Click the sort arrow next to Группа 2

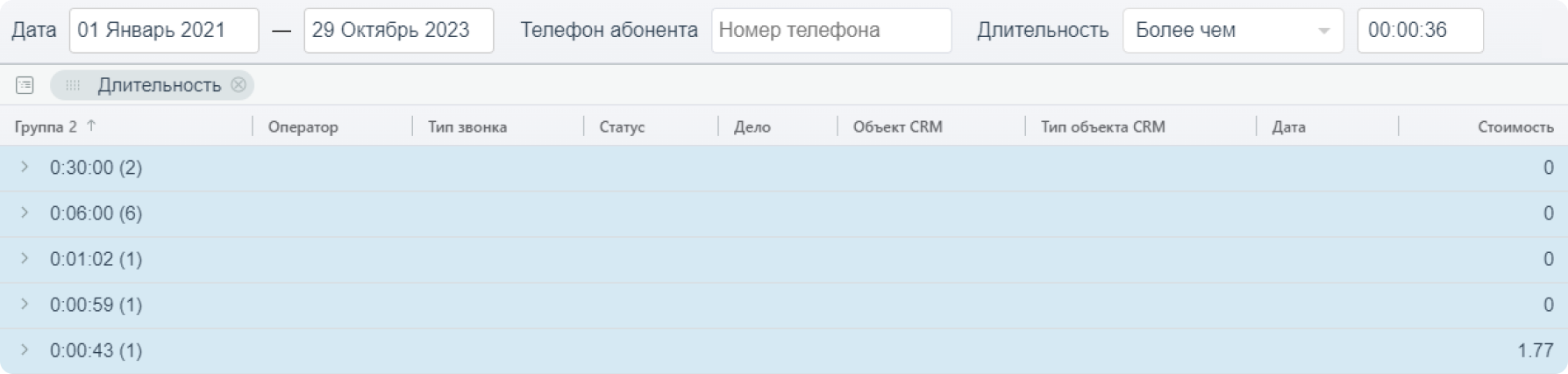(91, 126)
